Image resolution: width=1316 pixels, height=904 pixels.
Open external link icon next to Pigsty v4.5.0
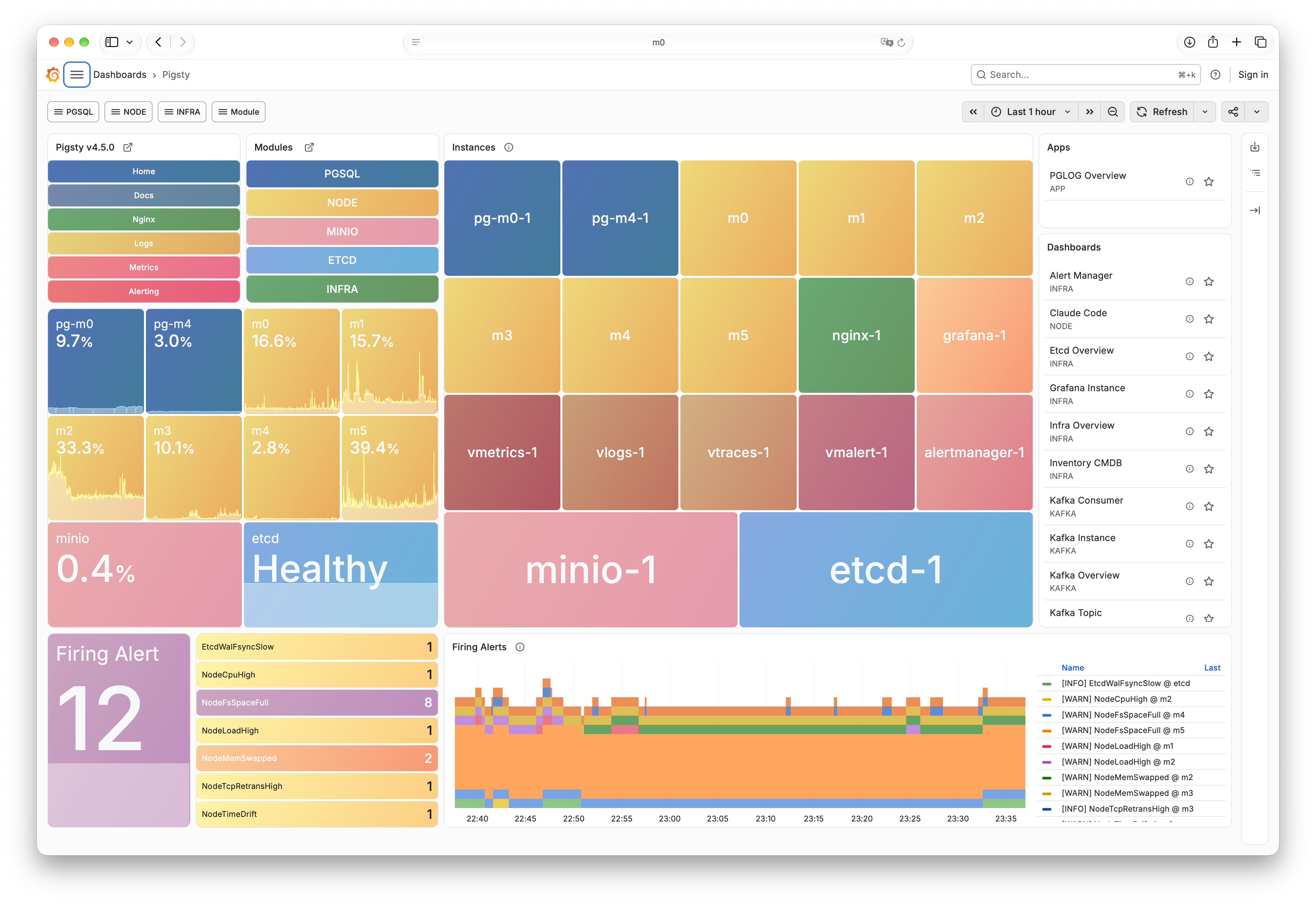[x=128, y=147]
